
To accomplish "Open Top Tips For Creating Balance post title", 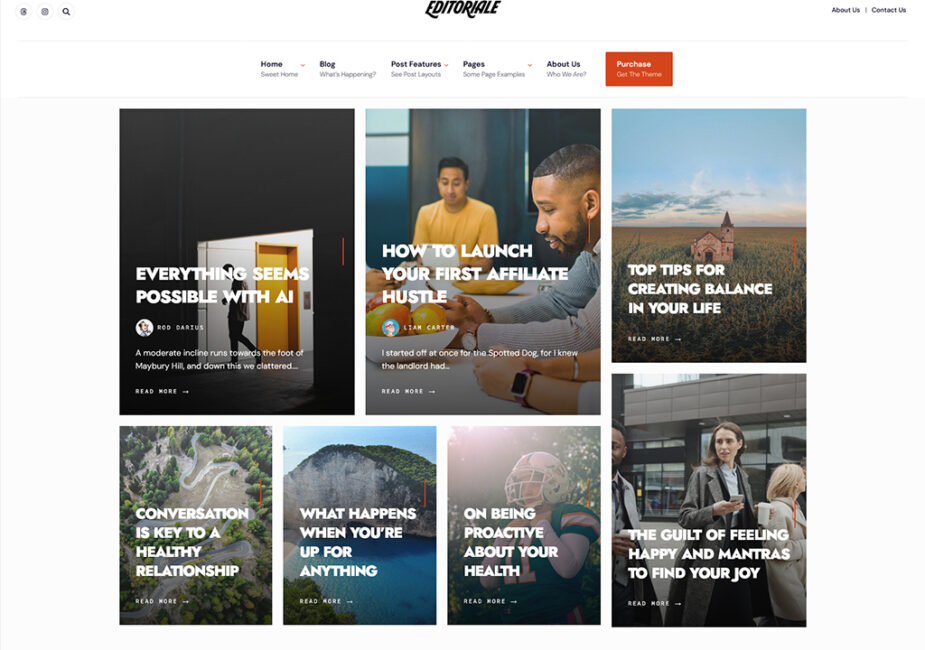I will [x=700, y=289].
